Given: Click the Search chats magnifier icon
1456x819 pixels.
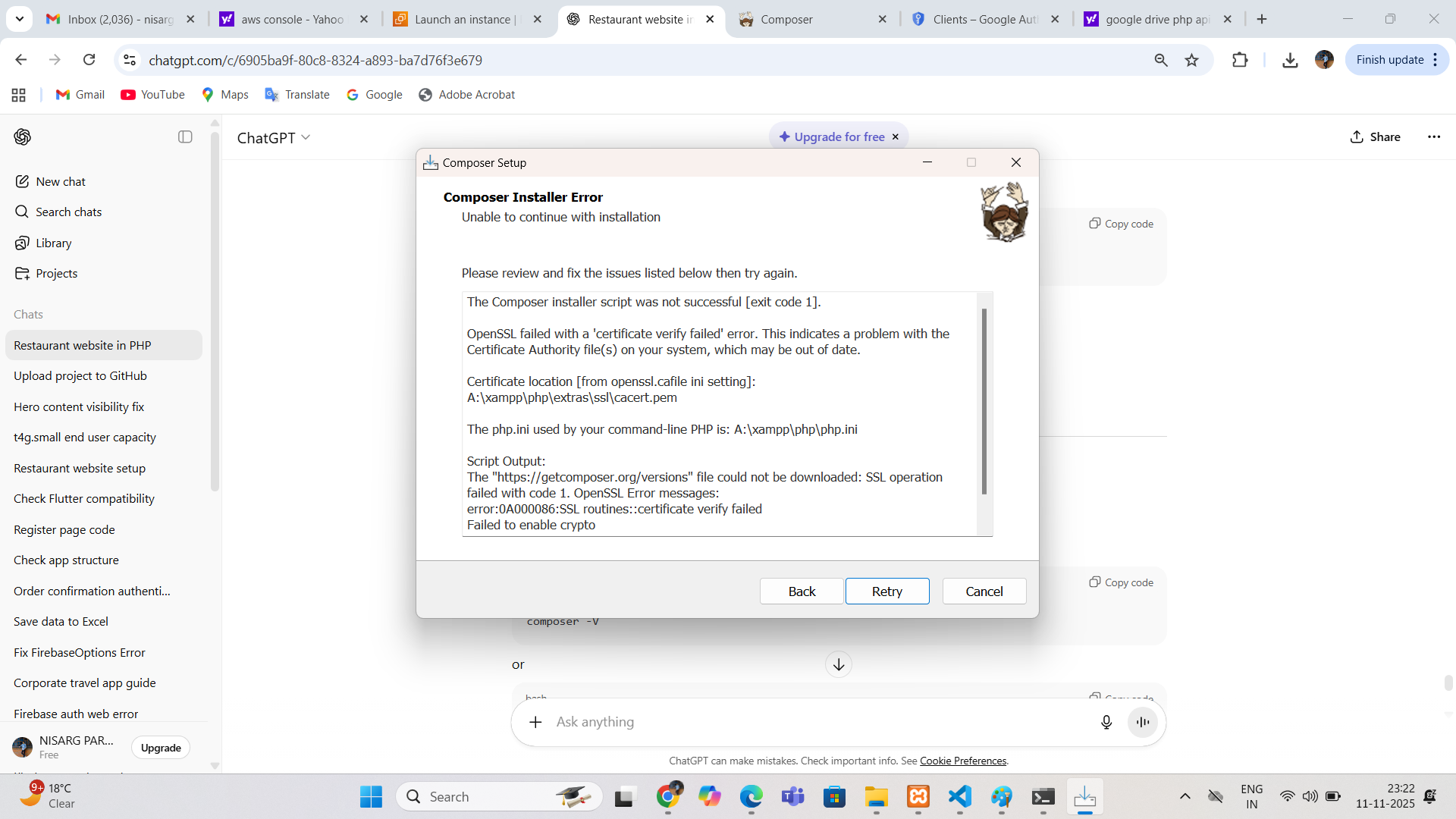Looking at the screenshot, I should (x=22, y=212).
